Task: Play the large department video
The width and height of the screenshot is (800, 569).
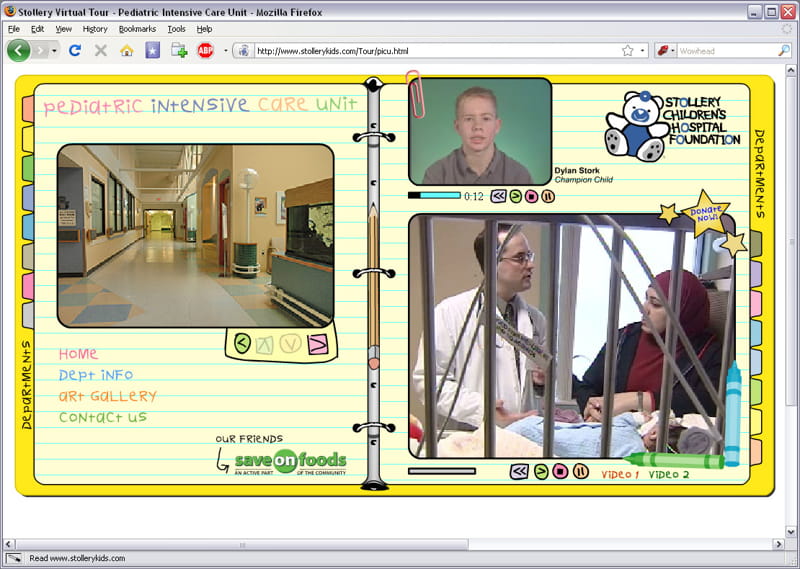Action: coord(541,472)
